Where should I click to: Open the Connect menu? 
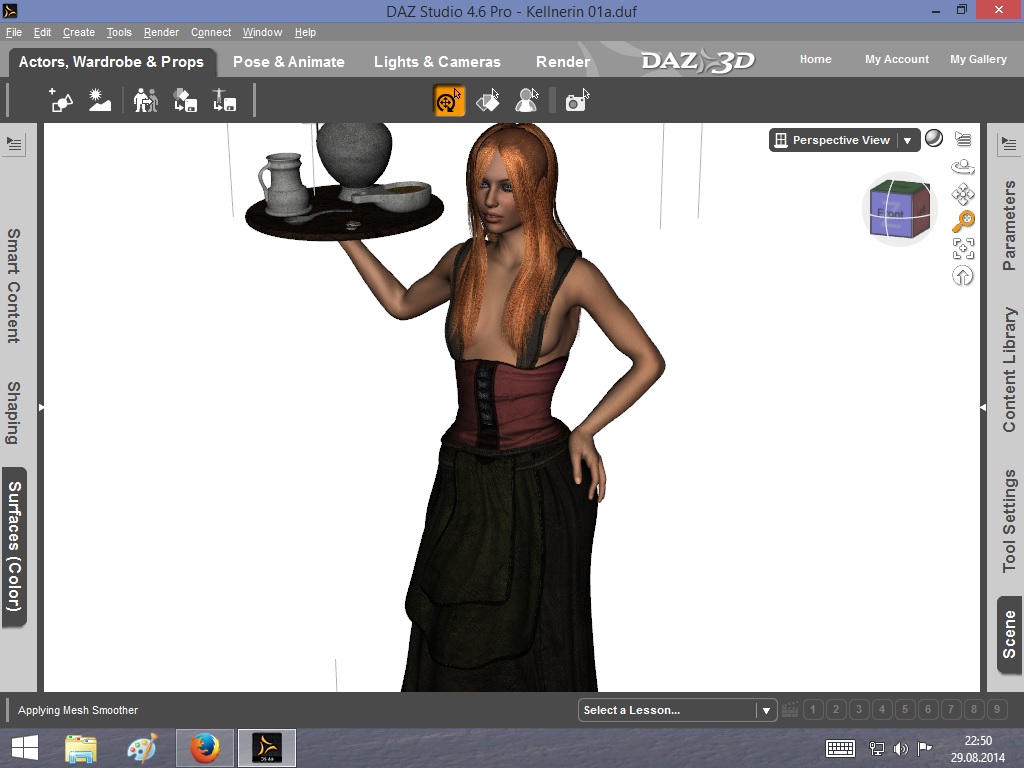pos(211,32)
